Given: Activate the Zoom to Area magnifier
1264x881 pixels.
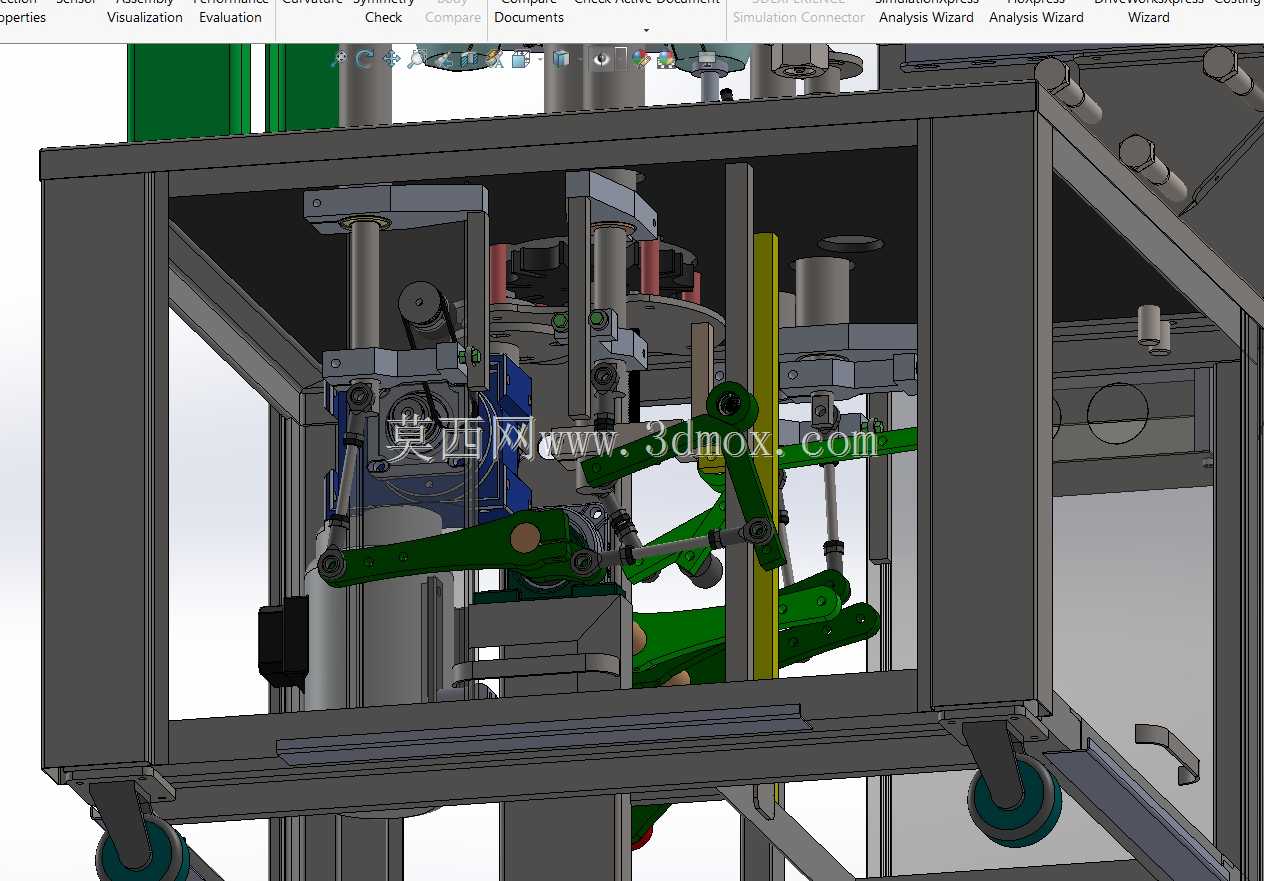Looking at the screenshot, I should click(417, 59).
